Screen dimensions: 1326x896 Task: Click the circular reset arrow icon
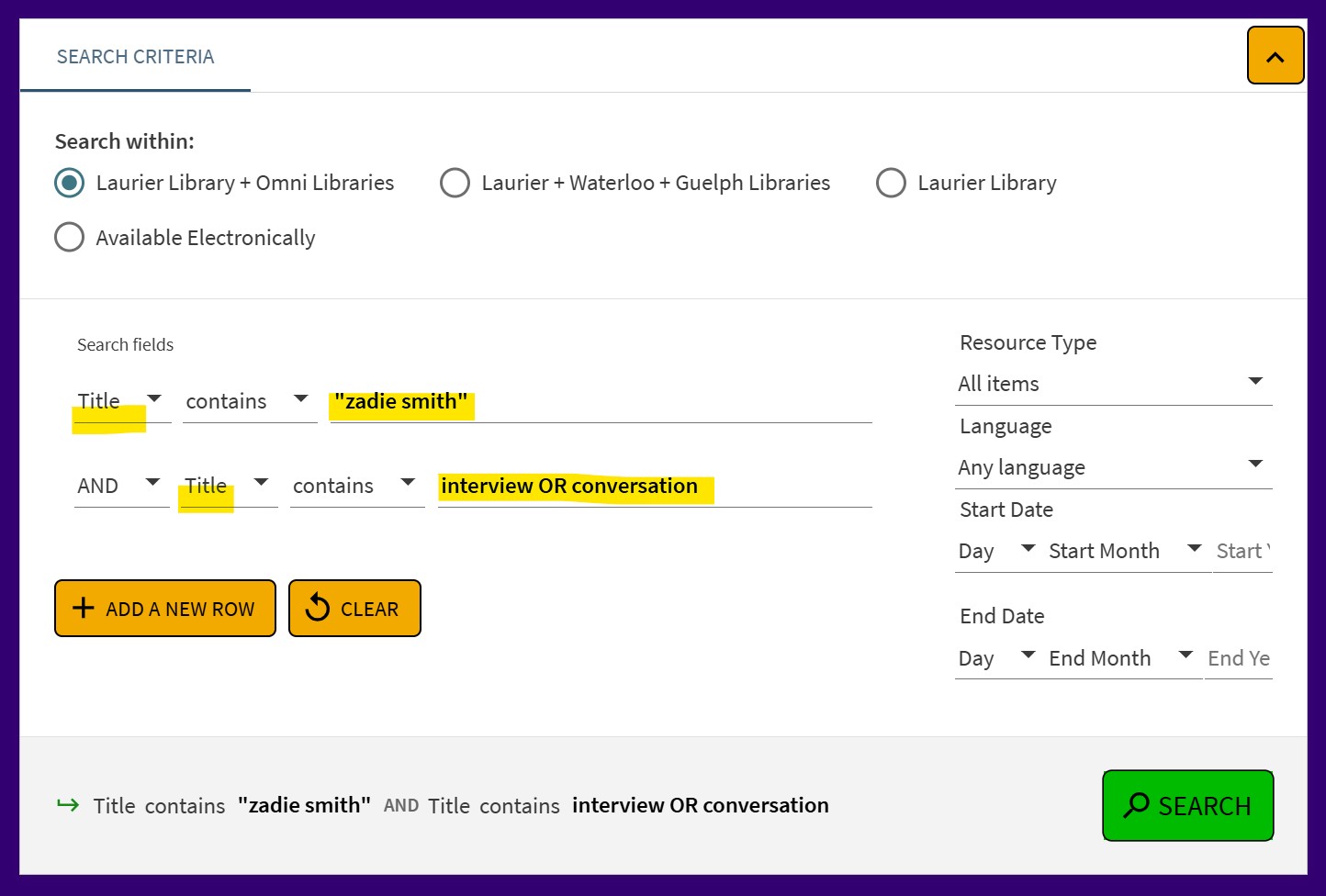(x=317, y=608)
